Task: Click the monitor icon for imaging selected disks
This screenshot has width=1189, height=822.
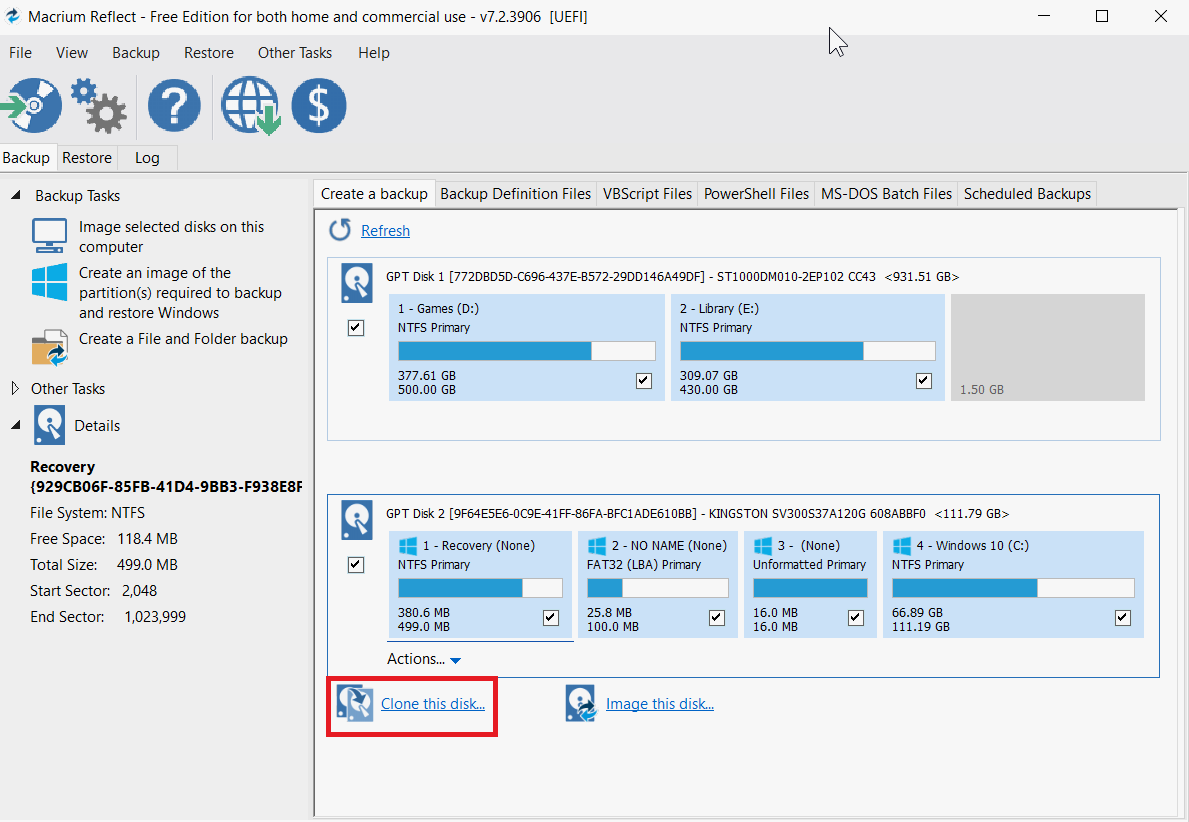Action: pos(49,236)
